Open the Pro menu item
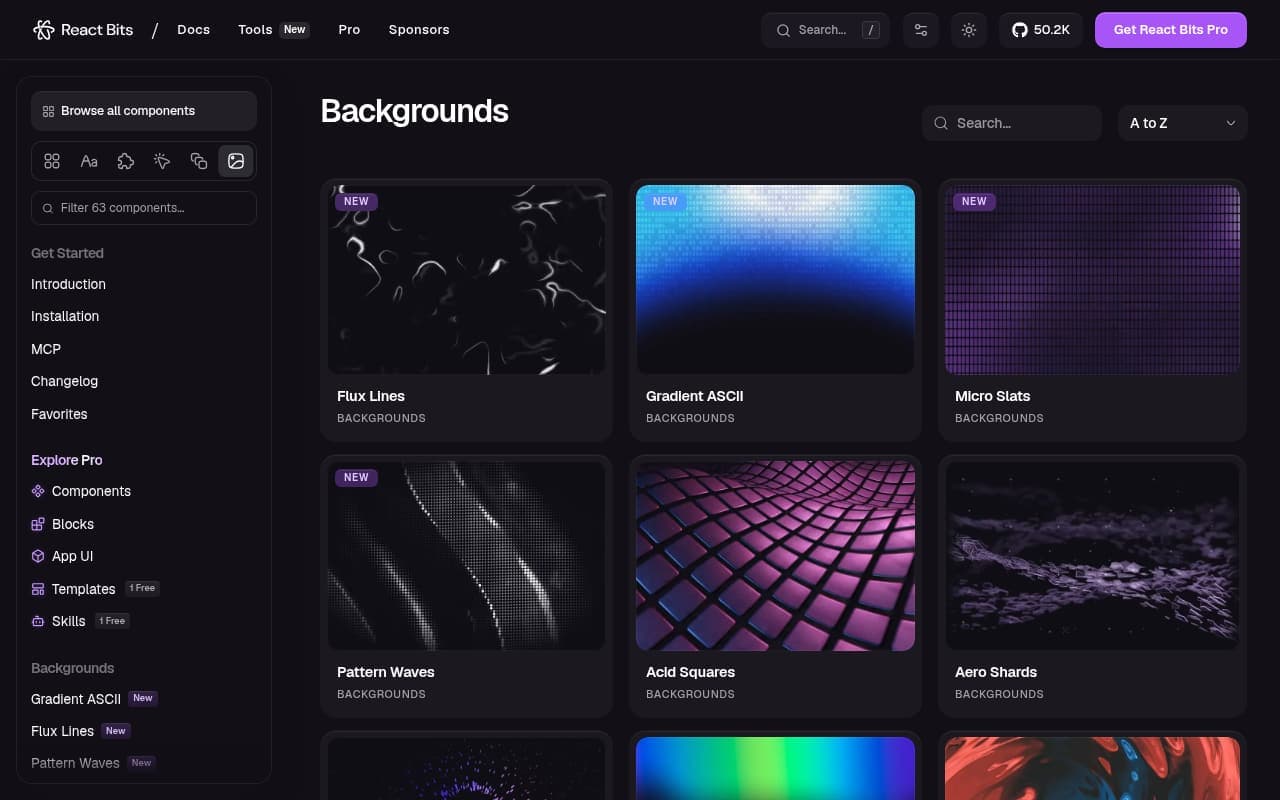This screenshot has width=1280, height=800. [349, 30]
